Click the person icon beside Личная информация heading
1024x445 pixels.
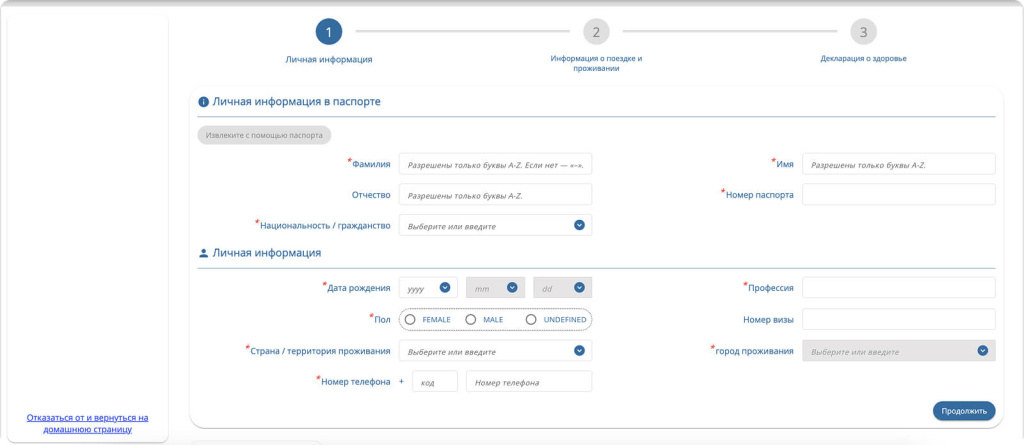[203, 254]
